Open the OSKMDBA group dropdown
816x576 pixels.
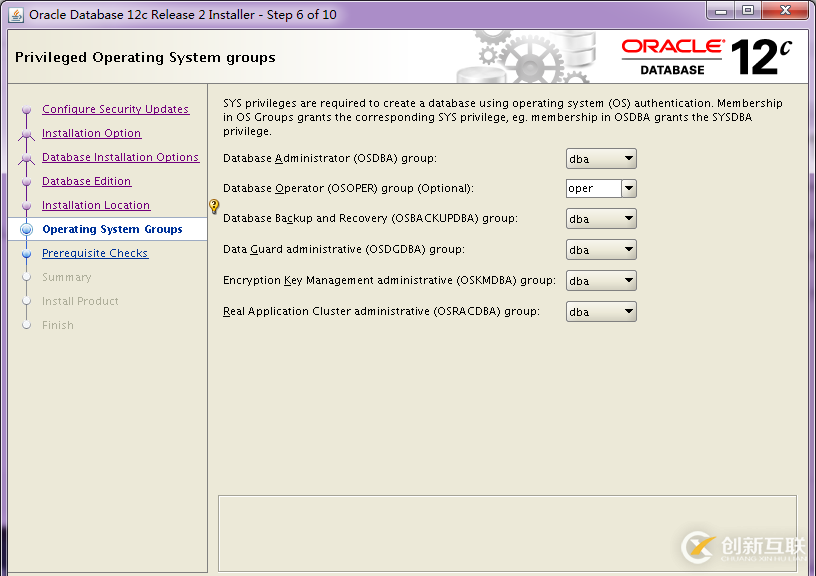pos(601,280)
